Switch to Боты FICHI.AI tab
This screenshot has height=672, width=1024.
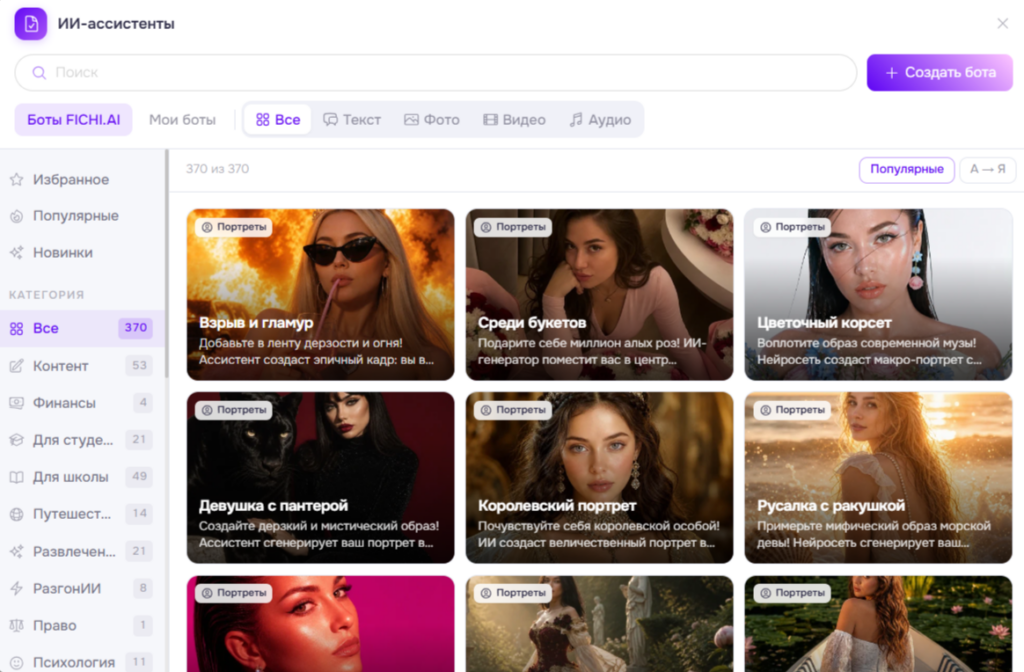coord(74,120)
